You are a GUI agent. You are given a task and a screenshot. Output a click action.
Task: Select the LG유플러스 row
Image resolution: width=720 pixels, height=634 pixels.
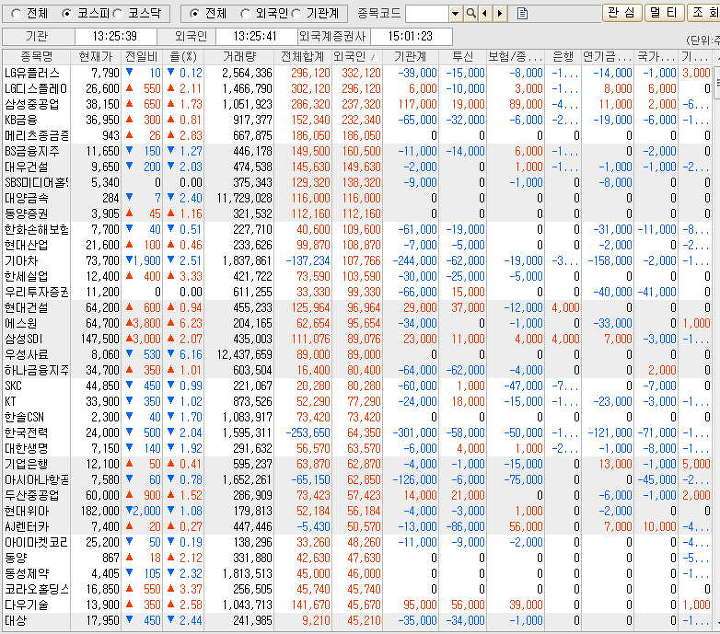(x=358, y=73)
